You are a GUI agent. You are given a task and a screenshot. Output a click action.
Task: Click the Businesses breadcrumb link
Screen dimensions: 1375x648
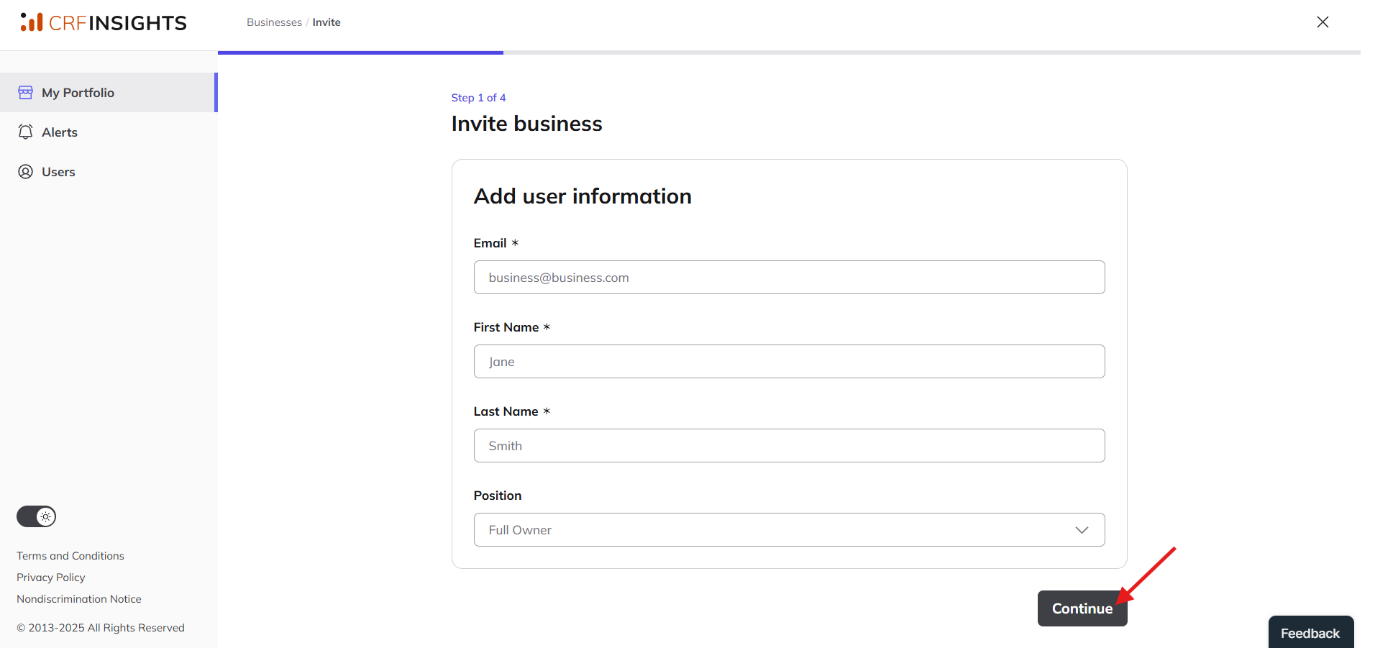pyautogui.click(x=274, y=22)
